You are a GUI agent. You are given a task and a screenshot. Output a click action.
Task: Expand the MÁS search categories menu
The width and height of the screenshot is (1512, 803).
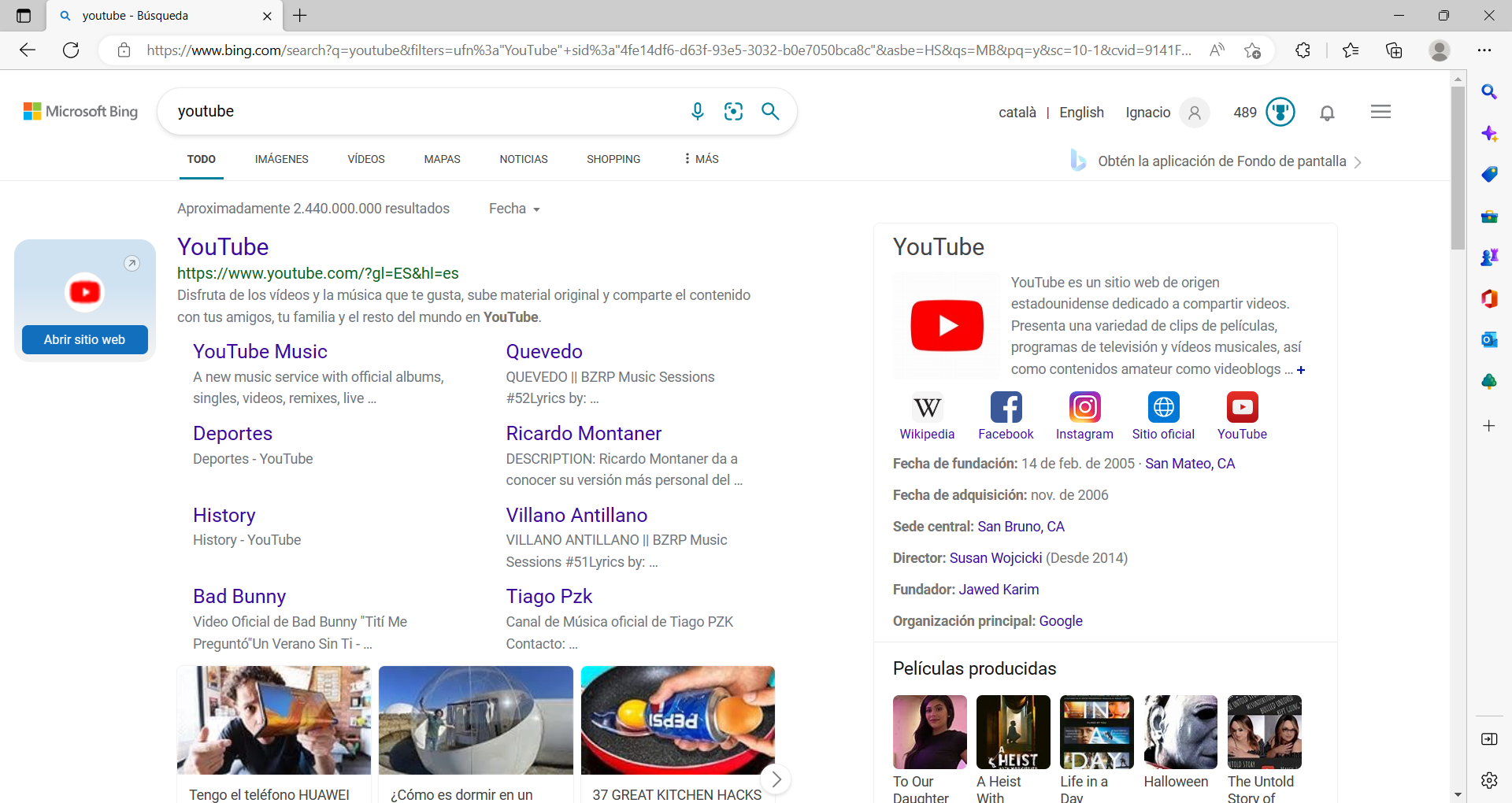pos(701,159)
